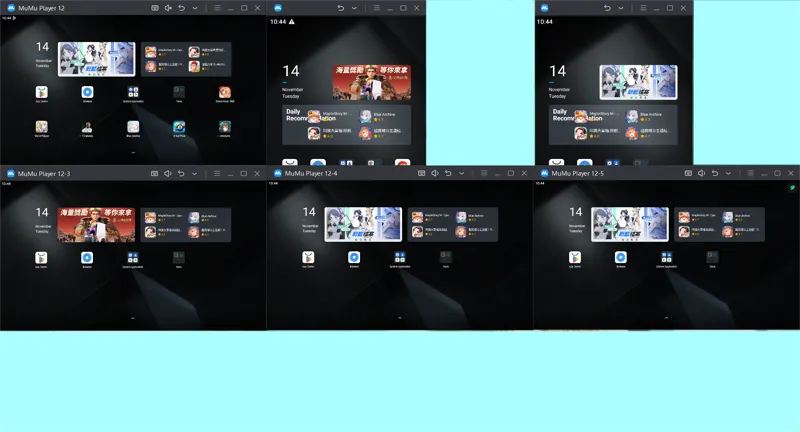Open keyboard mapping in MuMu Player 12-3
Viewport: 800px width, 432px height.
pos(154,173)
